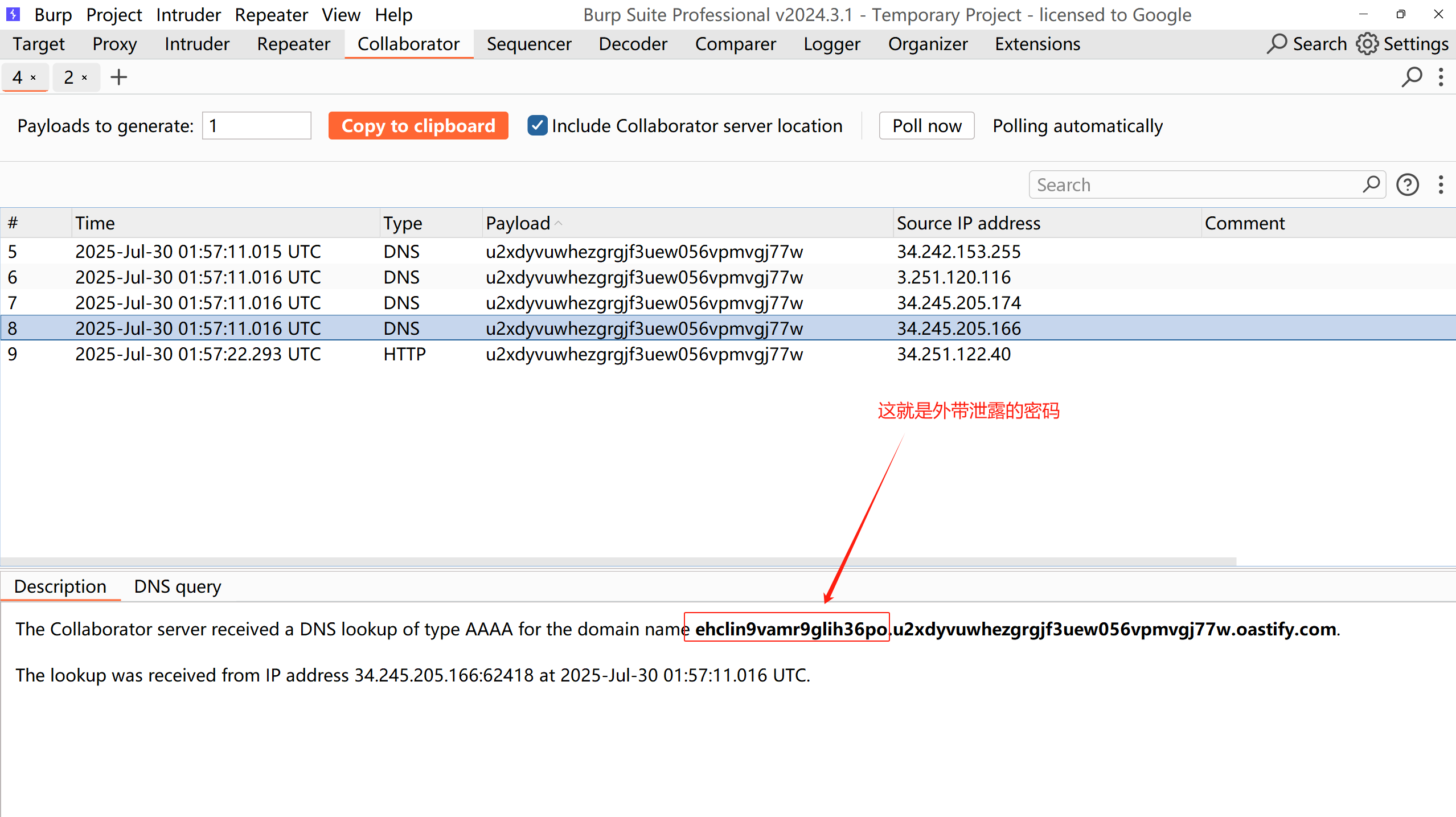Open the Project menu
Viewport: 1456px width, 817px height.
click(114, 14)
